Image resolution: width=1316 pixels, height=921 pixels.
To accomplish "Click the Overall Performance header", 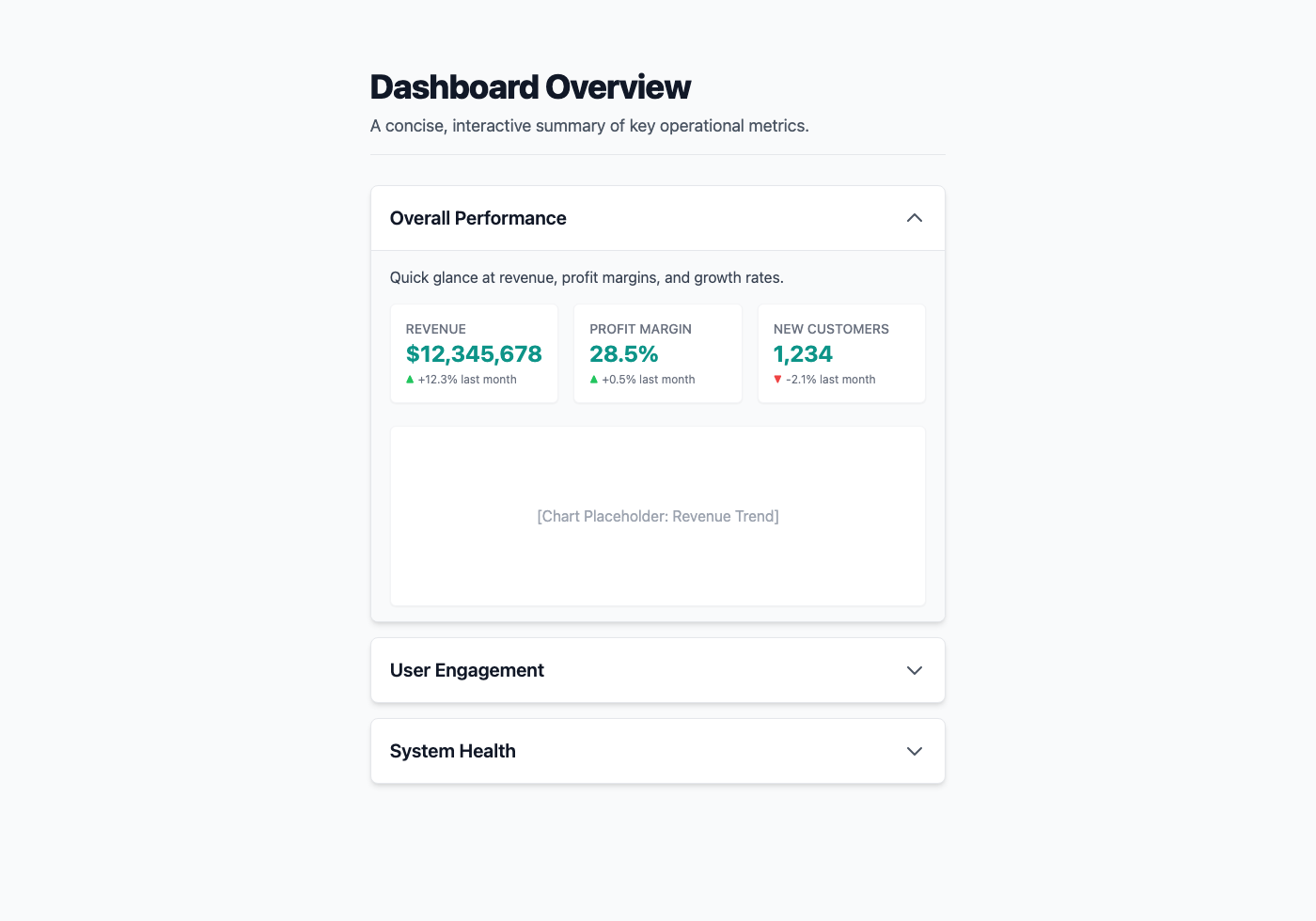I will coord(478,217).
